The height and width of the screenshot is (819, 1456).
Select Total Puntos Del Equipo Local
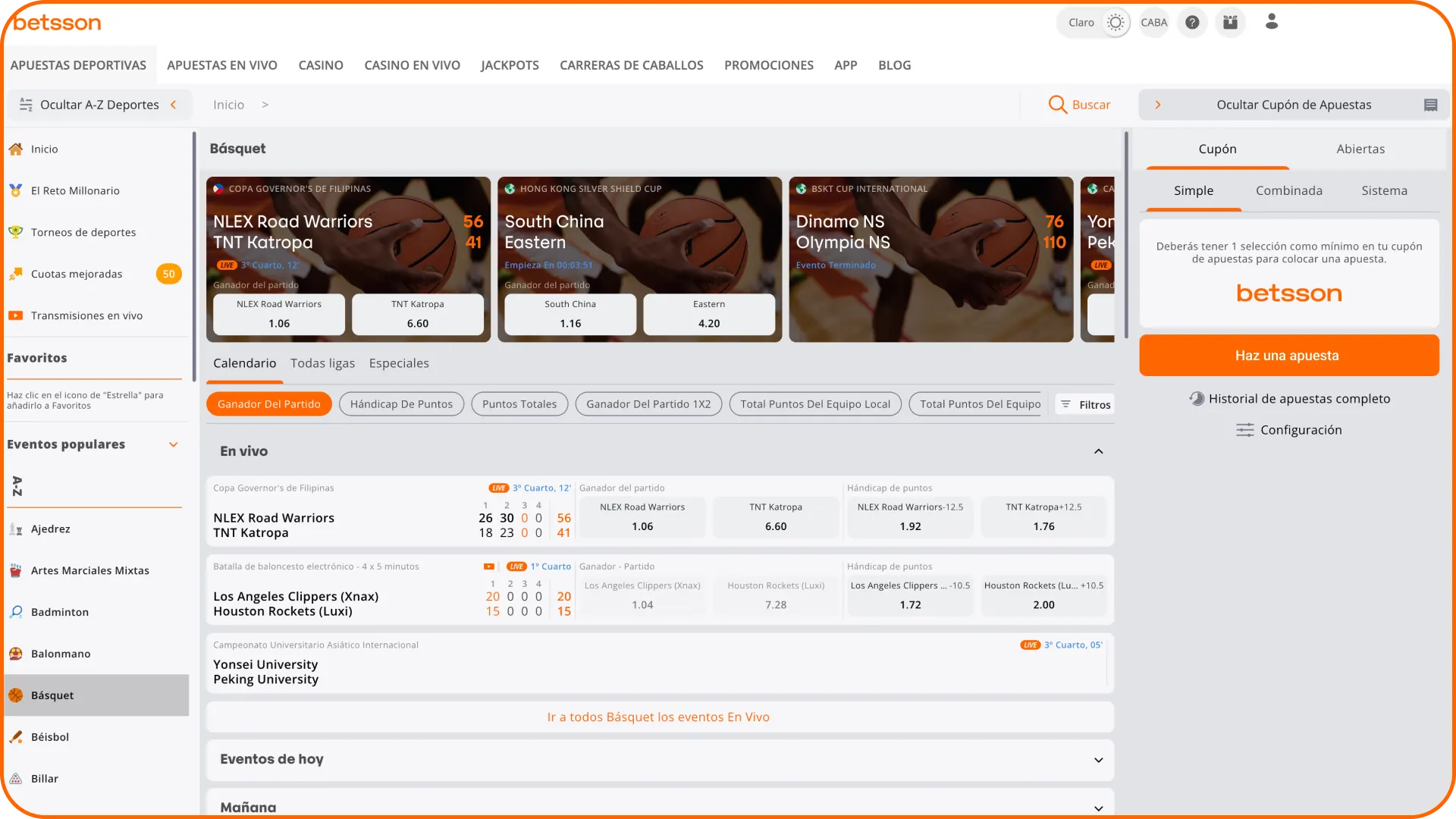click(815, 404)
